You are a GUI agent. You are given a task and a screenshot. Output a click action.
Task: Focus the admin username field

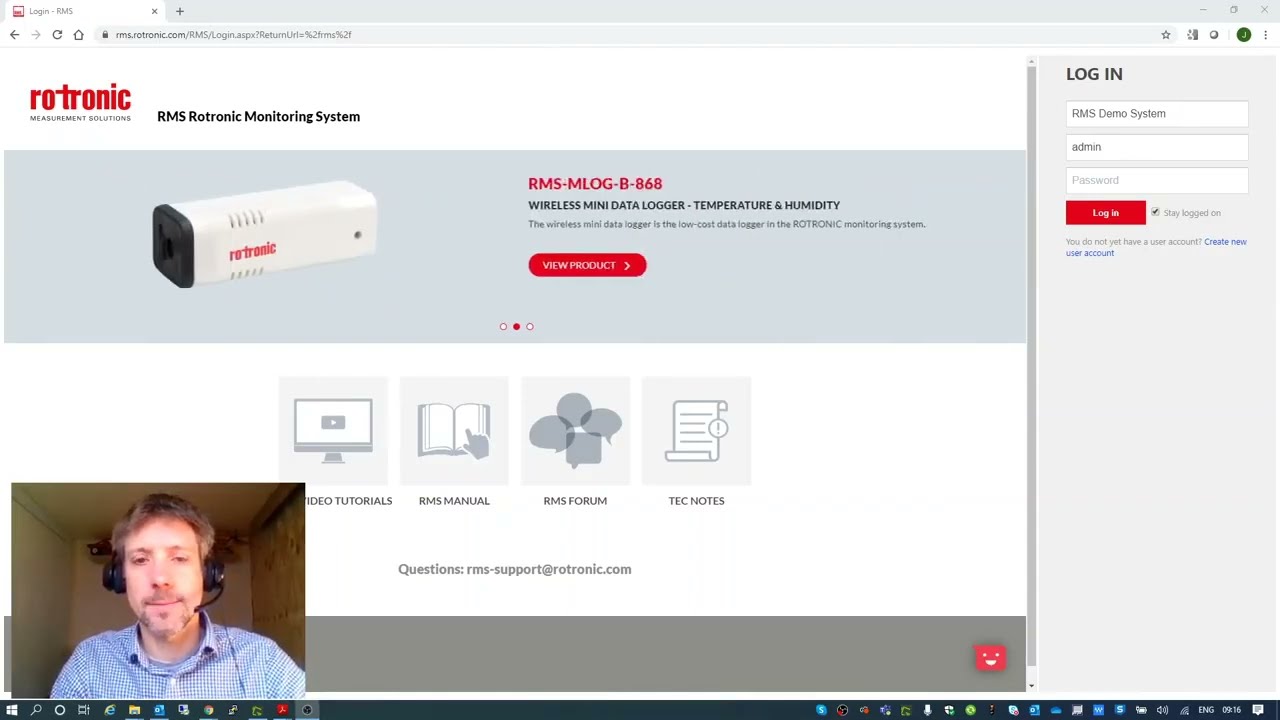(x=1157, y=147)
